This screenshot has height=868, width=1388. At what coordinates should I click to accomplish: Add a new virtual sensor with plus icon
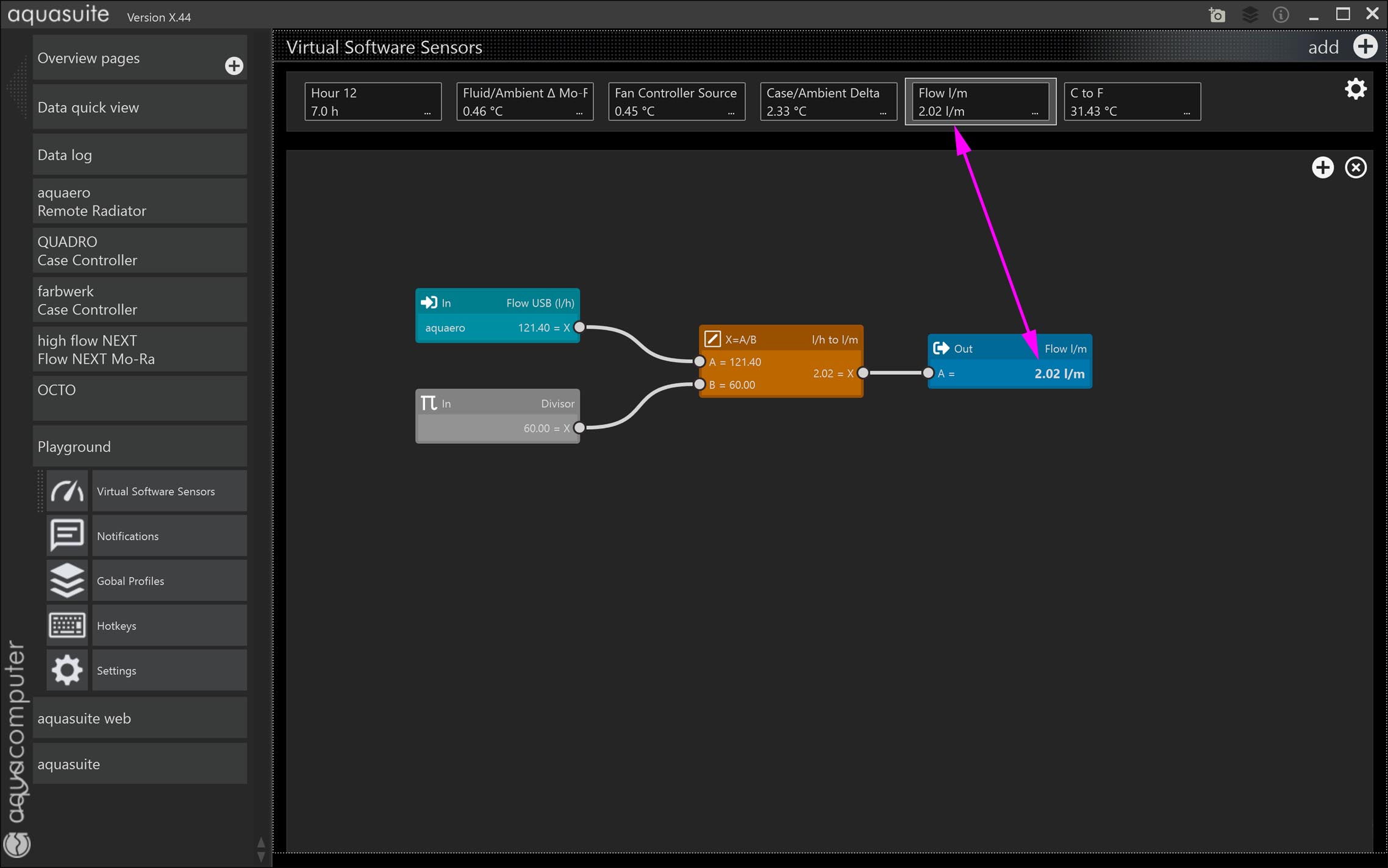(1365, 47)
